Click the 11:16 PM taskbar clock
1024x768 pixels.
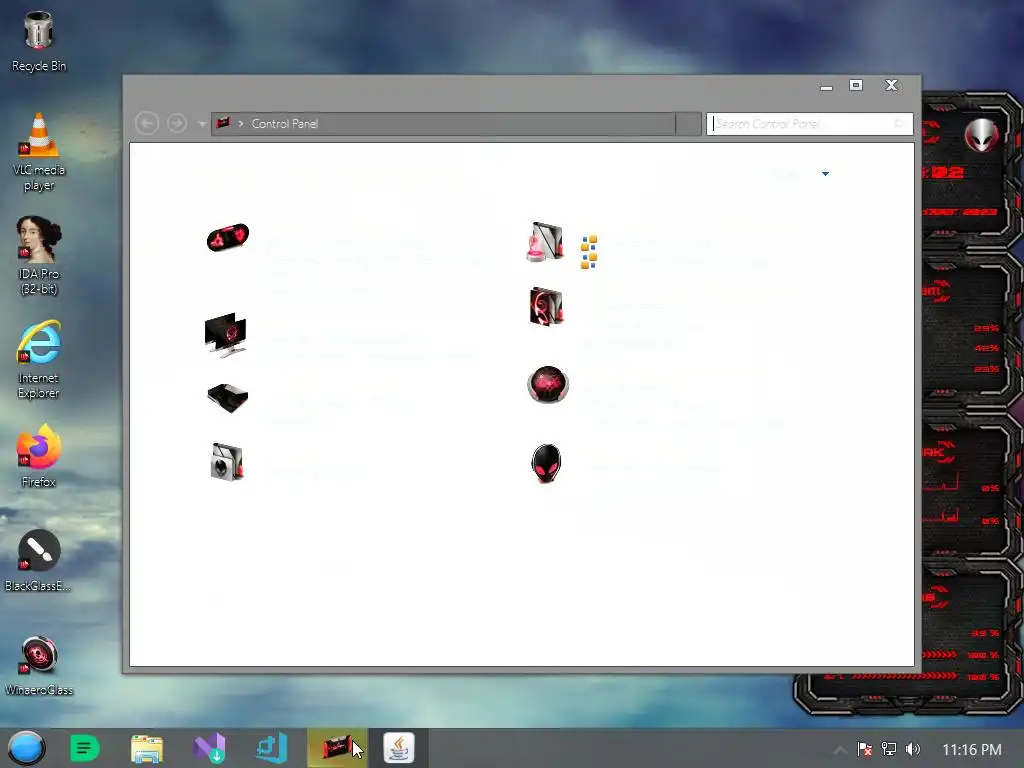point(972,750)
